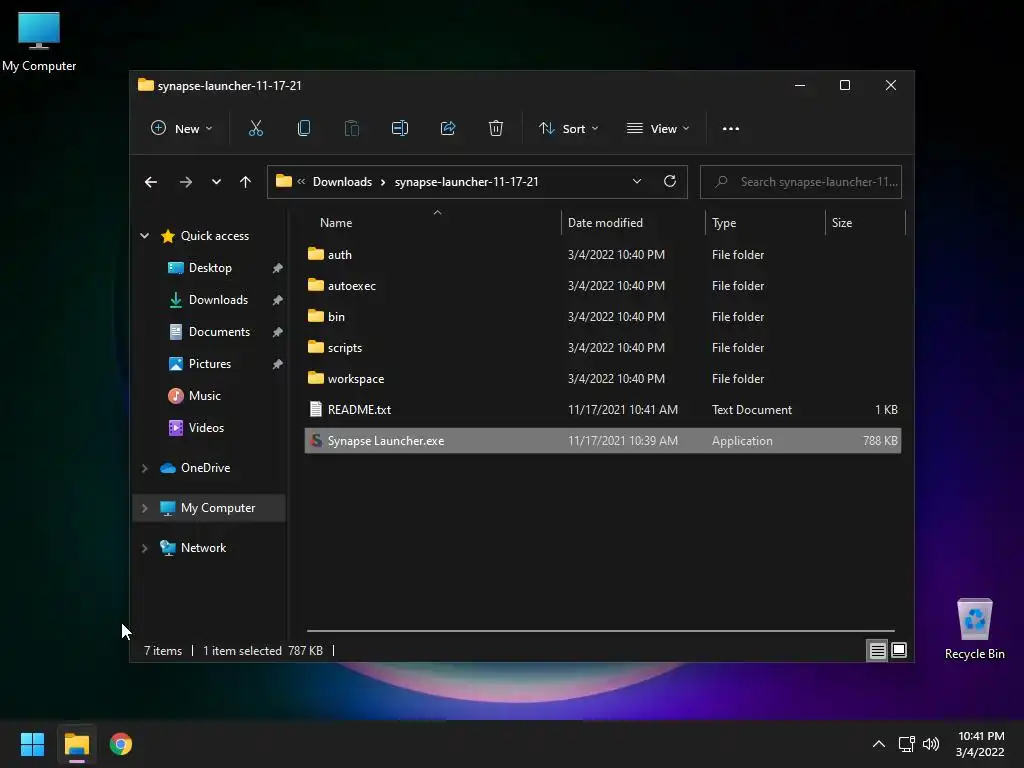The height and width of the screenshot is (768, 1024).
Task: Click Downloads in the address breadcrumb
Action: point(342,182)
